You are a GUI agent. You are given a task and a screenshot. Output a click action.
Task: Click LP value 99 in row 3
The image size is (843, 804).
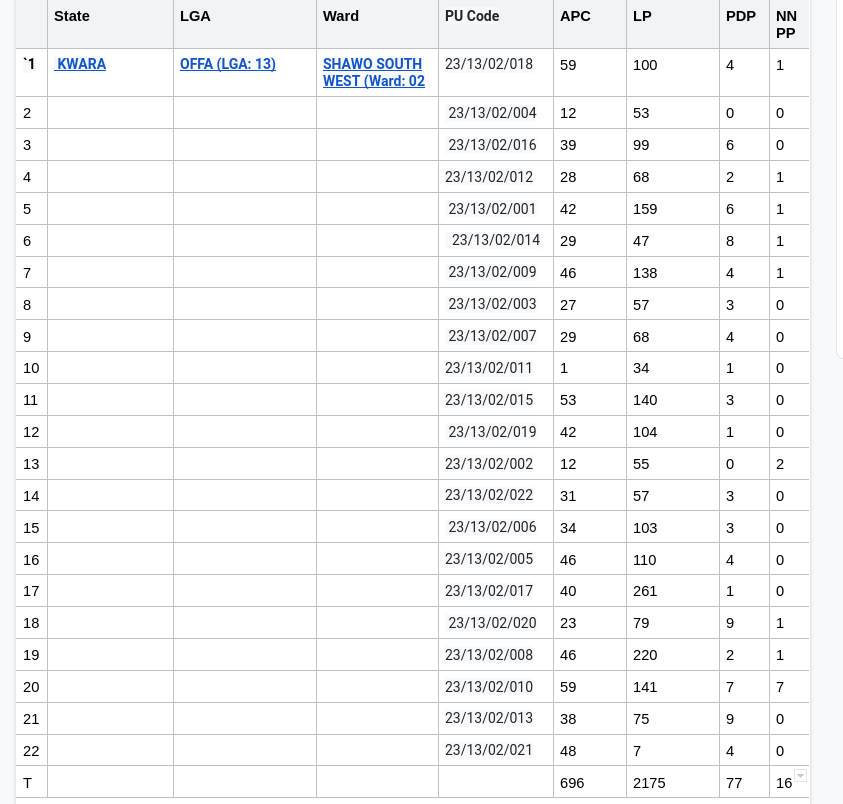point(641,145)
